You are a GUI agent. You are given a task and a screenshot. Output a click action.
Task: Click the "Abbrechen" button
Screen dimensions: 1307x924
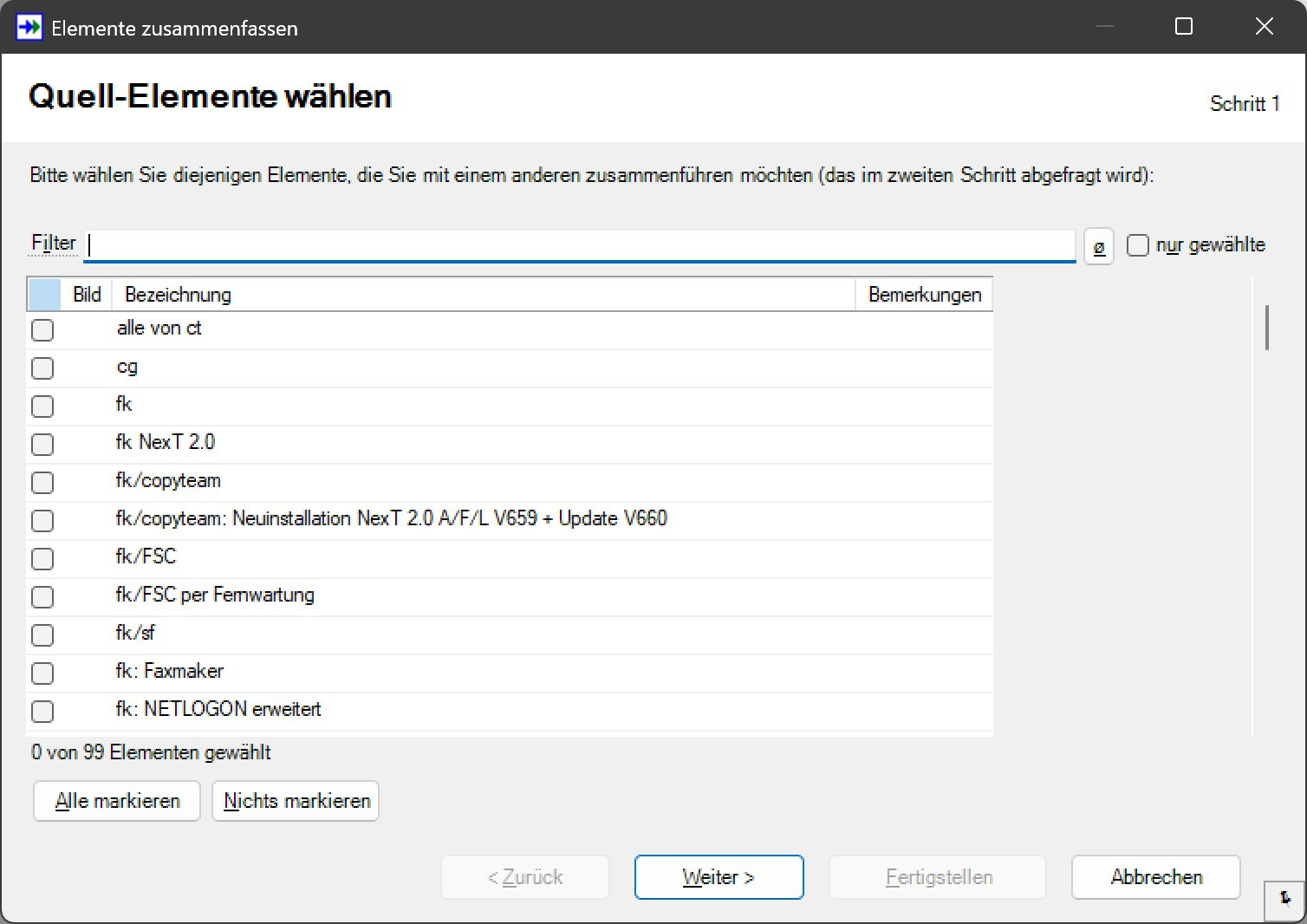[1155, 877]
